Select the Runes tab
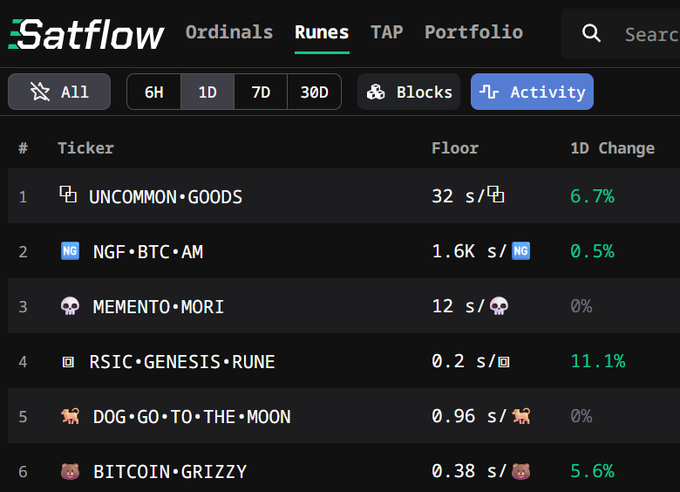Image resolution: width=680 pixels, height=492 pixels. pyautogui.click(x=322, y=33)
